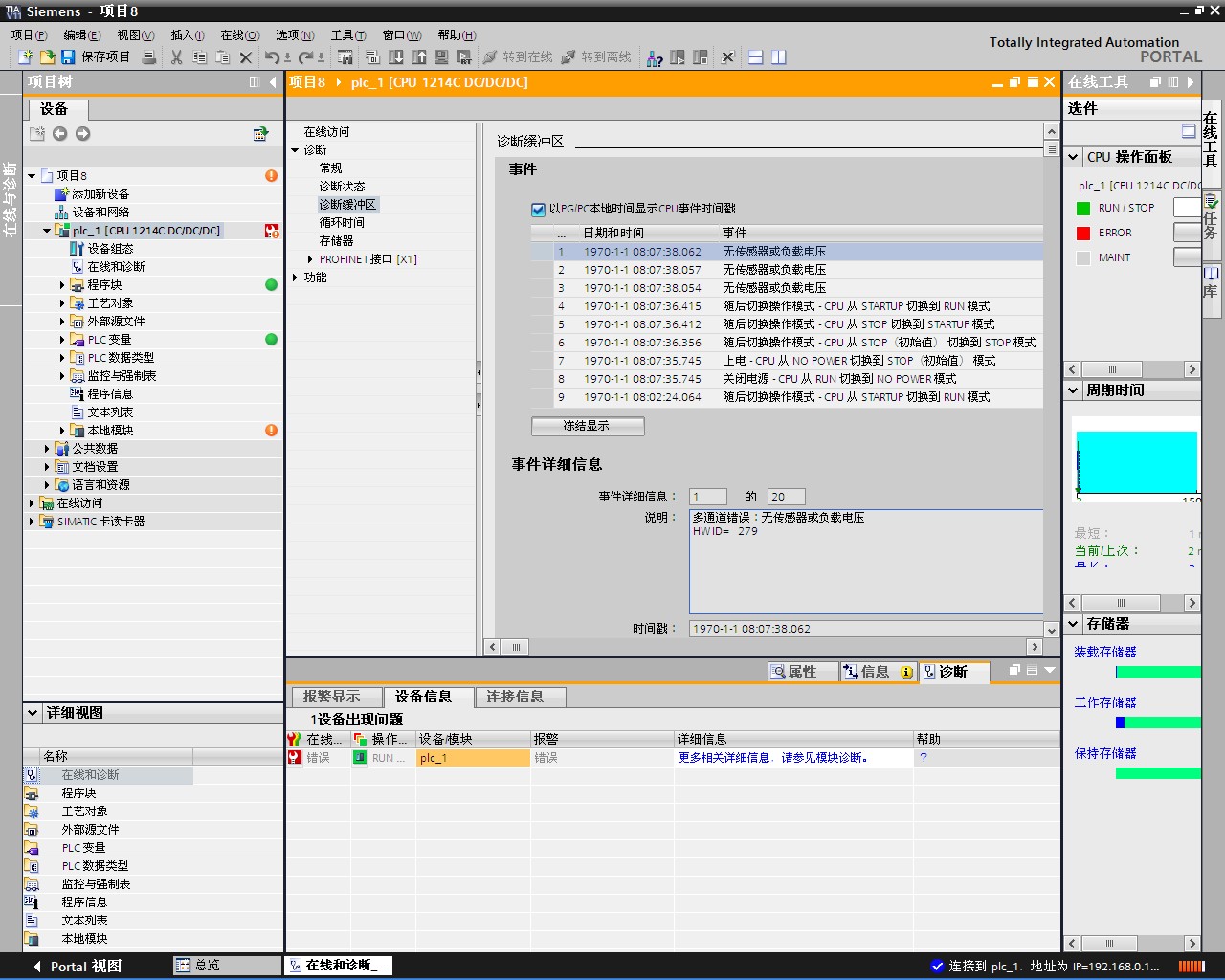Click the accessible devices icon

click(655, 57)
